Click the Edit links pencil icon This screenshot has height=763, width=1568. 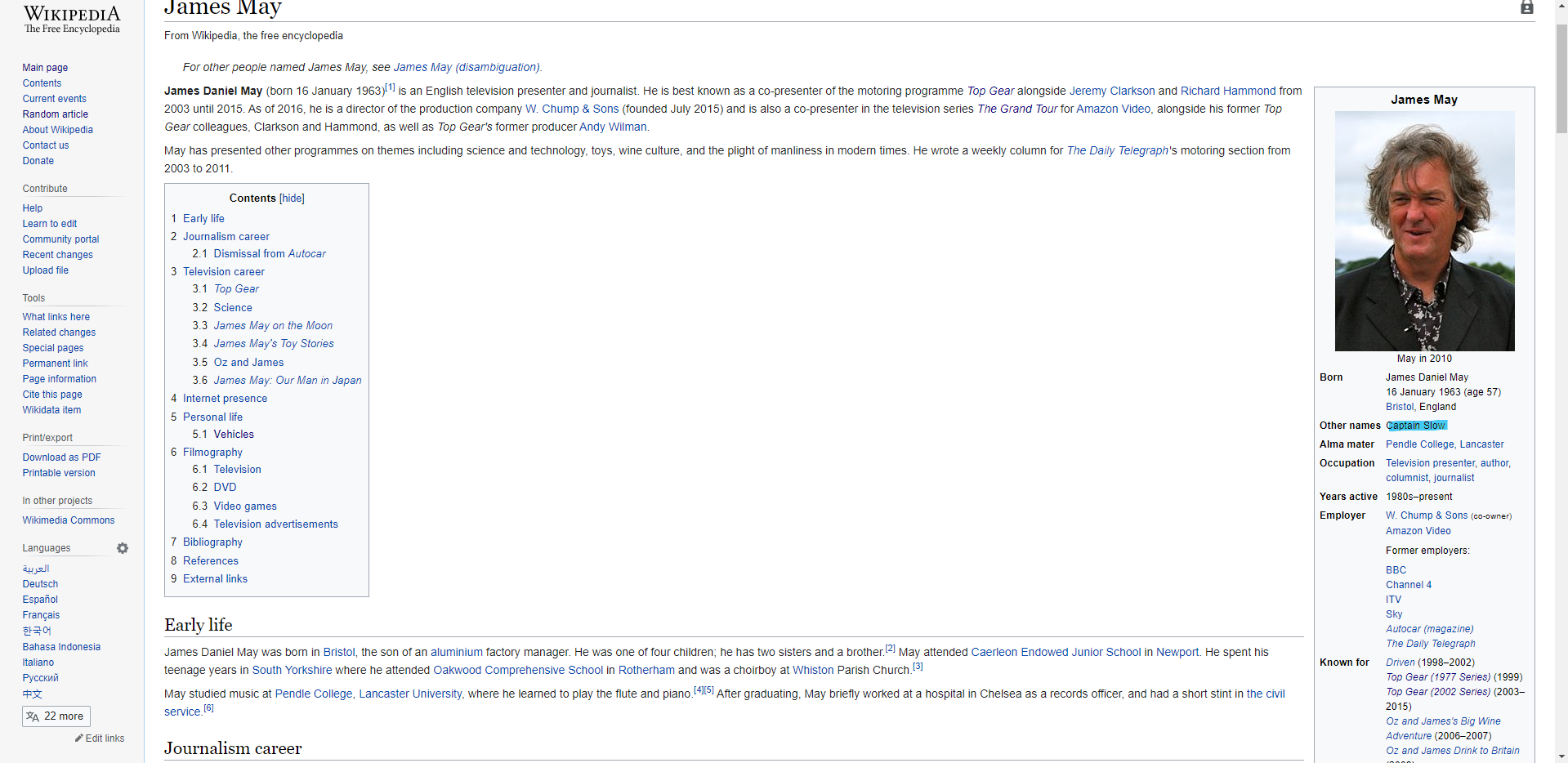tap(79, 738)
